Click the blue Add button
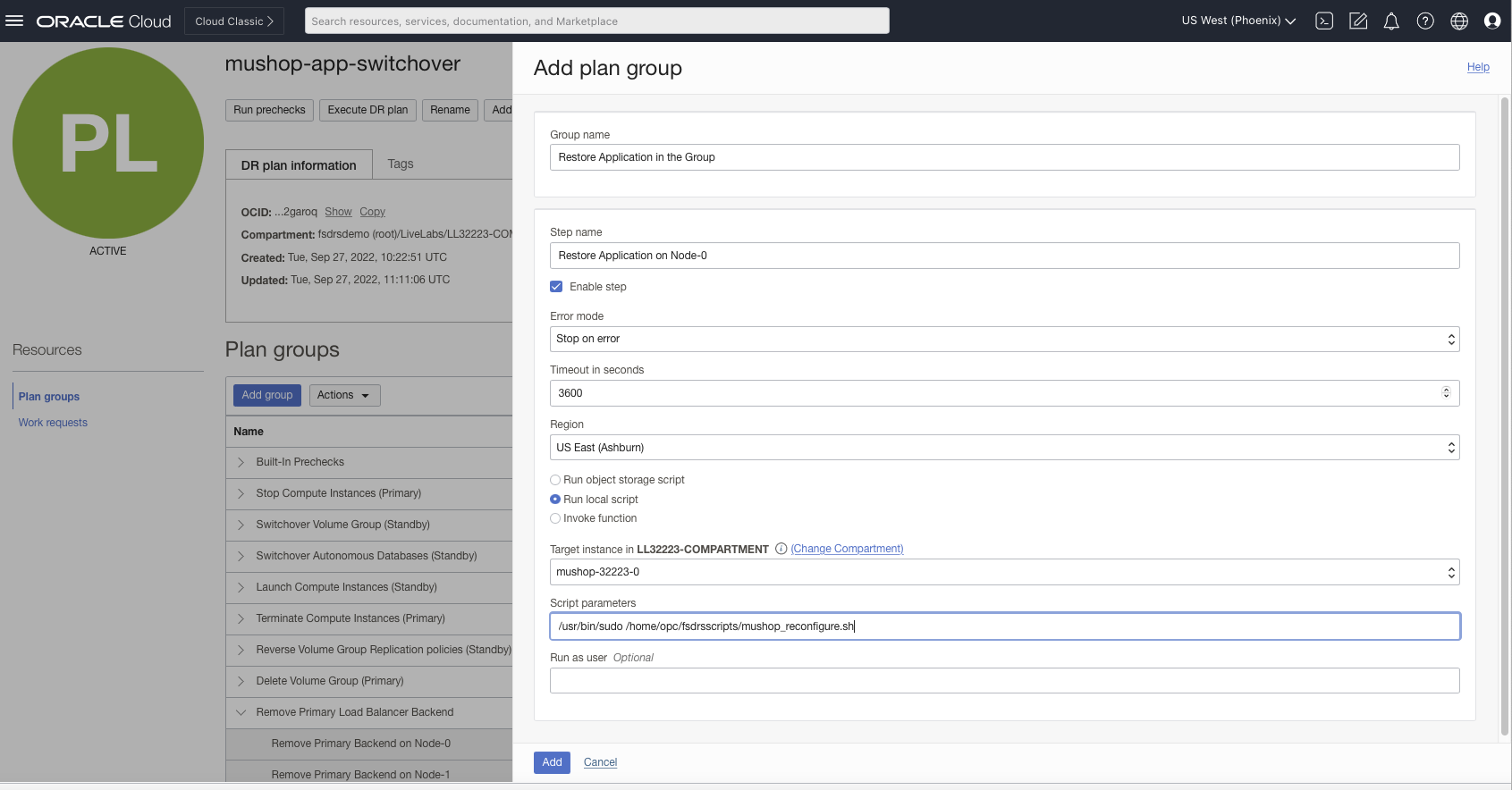 point(552,762)
